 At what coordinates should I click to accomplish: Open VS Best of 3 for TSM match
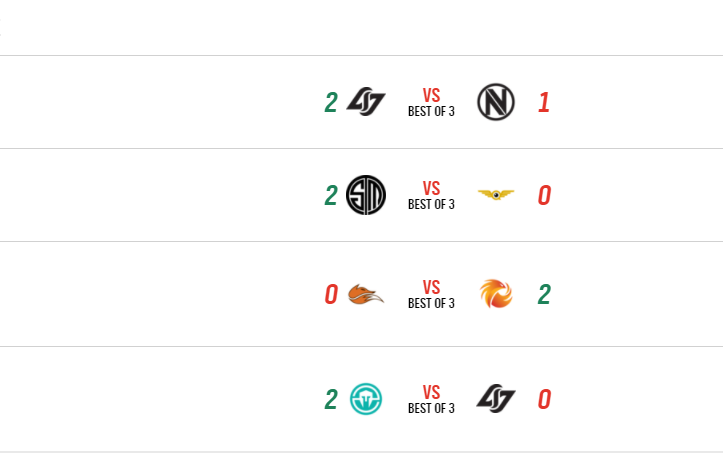click(x=431, y=195)
